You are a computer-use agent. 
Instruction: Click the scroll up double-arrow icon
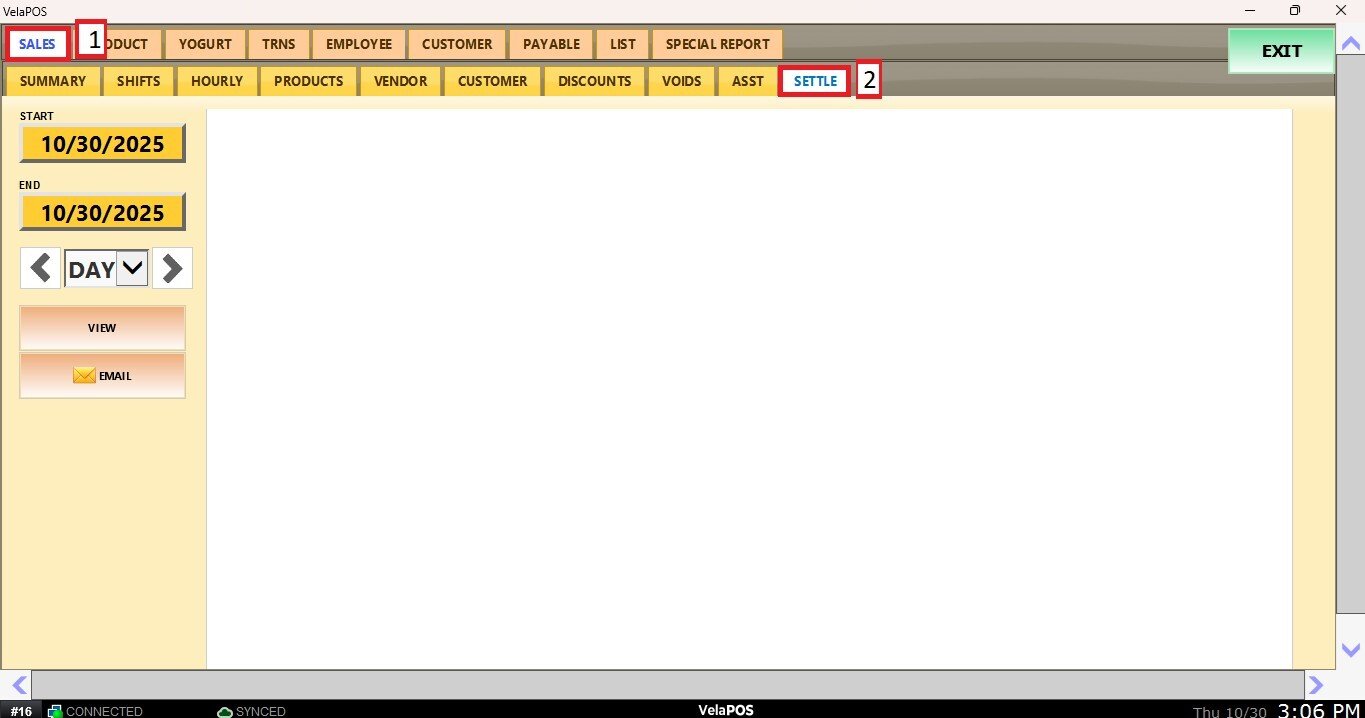coord(1349,44)
